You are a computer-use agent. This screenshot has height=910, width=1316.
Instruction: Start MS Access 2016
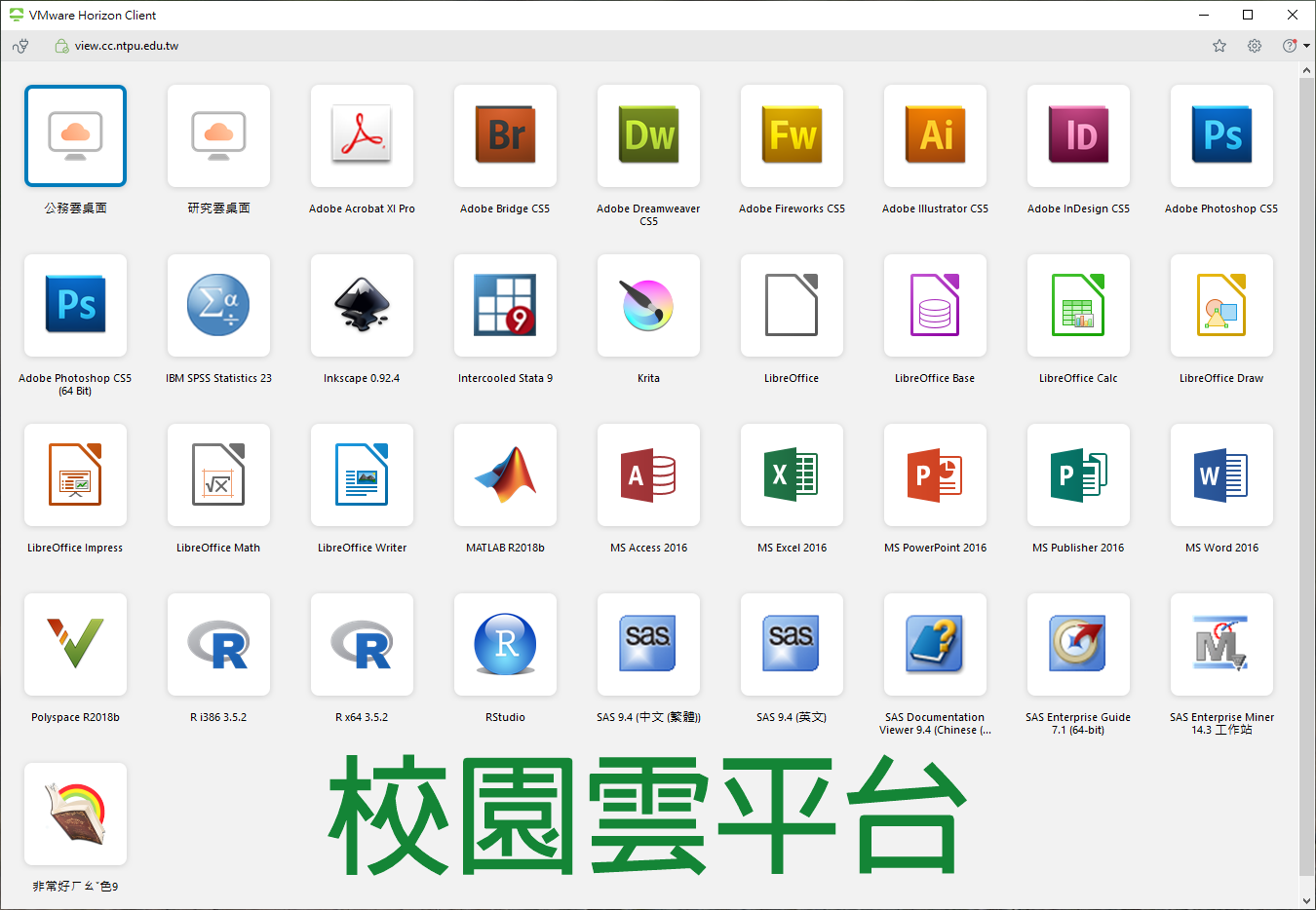[648, 474]
